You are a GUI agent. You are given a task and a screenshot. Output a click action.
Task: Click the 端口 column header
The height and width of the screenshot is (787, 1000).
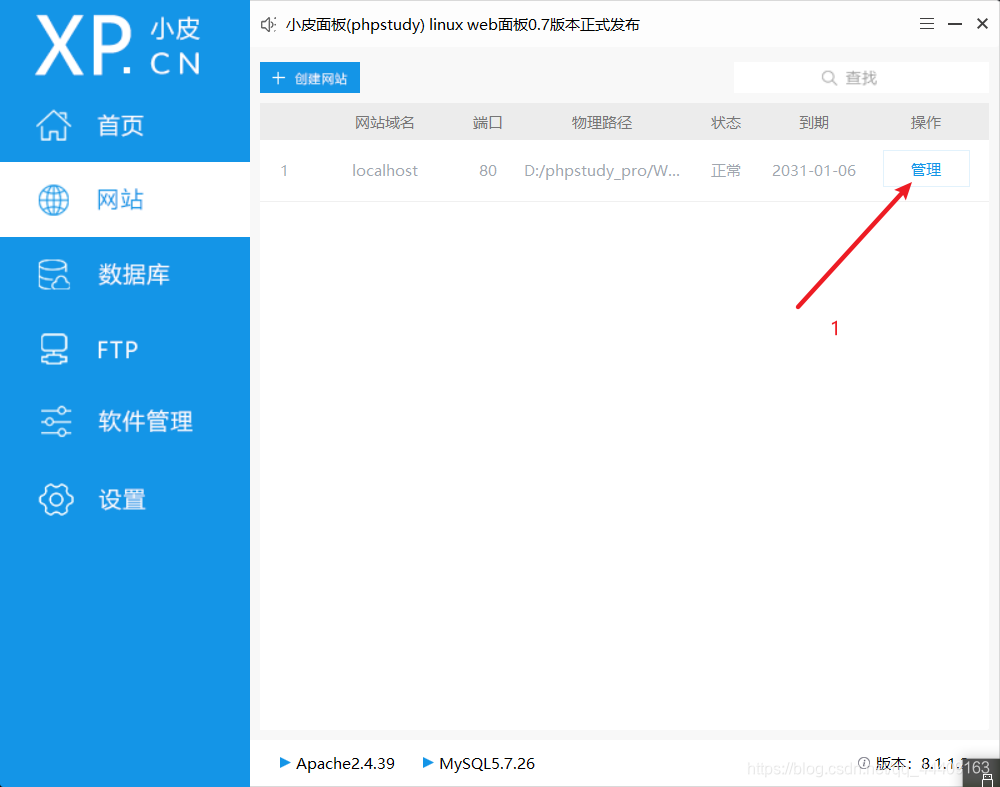coord(488,122)
